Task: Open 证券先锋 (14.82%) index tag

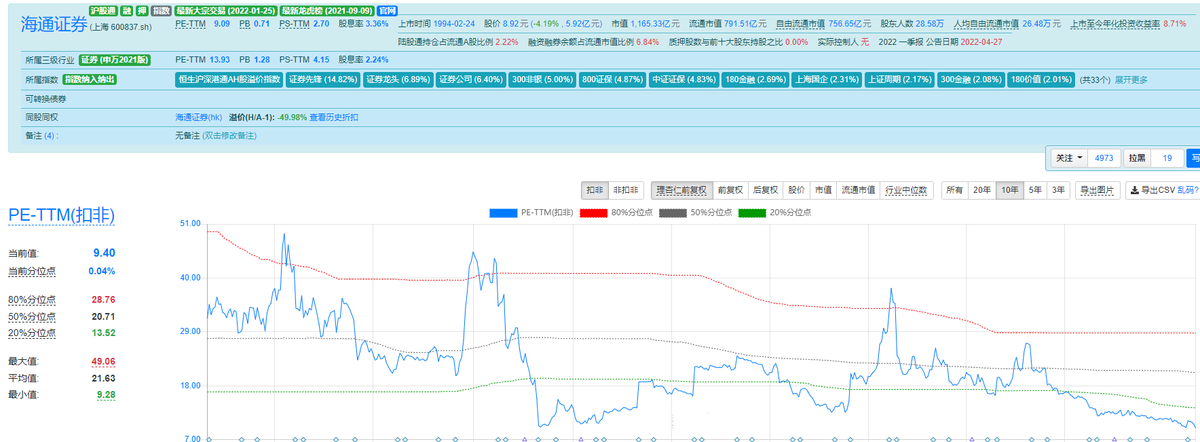Action: [x=322, y=79]
